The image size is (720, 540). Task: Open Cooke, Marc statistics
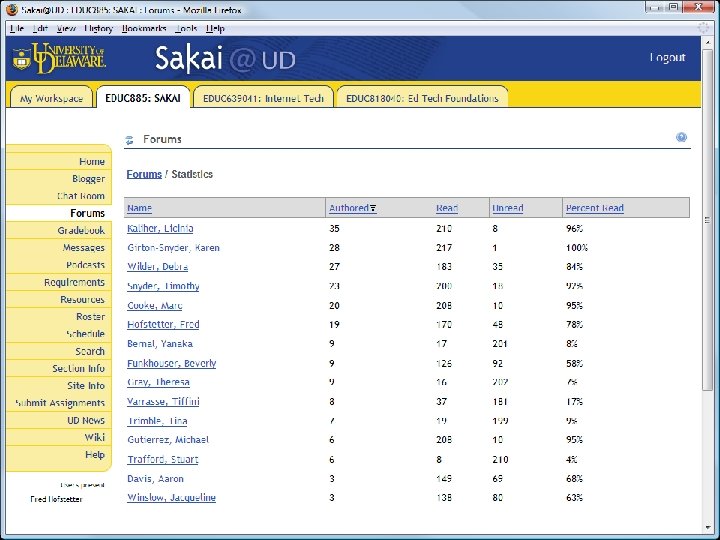[155, 305]
